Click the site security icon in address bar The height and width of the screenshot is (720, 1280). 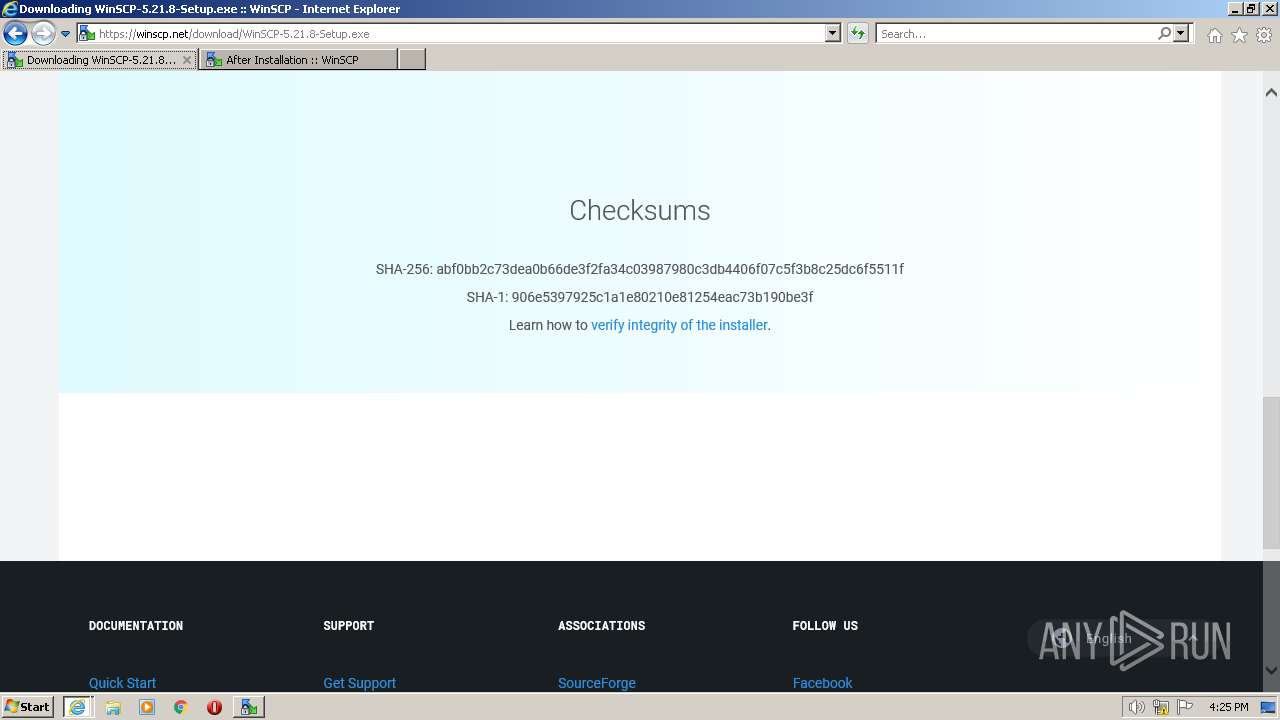coord(87,34)
